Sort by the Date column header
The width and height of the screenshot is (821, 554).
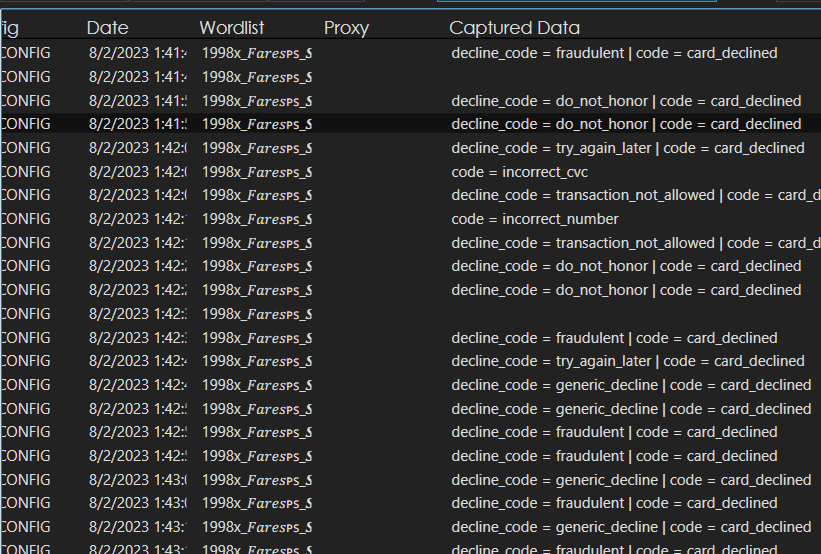pyautogui.click(x=107, y=28)
